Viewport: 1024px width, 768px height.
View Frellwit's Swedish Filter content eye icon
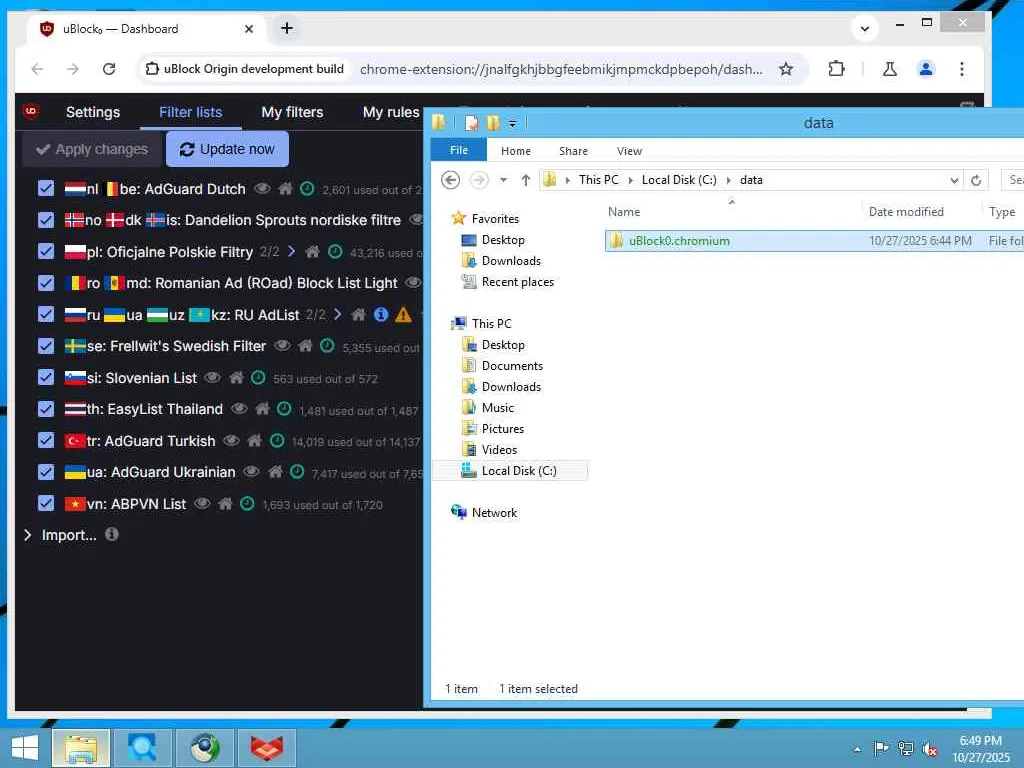pyautogui.click(x=282, y=345)
